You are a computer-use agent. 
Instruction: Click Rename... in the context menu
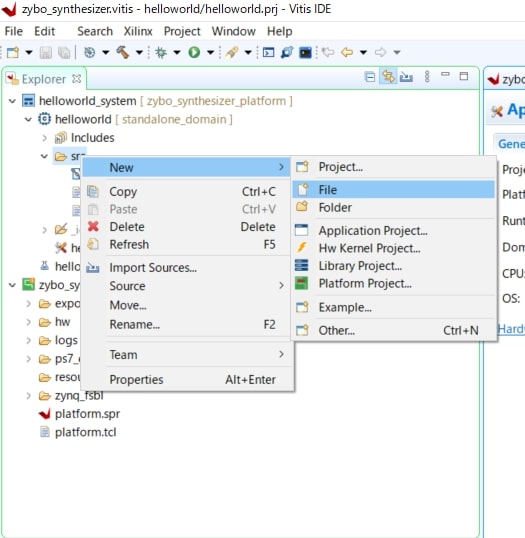(x=186, y=325)
